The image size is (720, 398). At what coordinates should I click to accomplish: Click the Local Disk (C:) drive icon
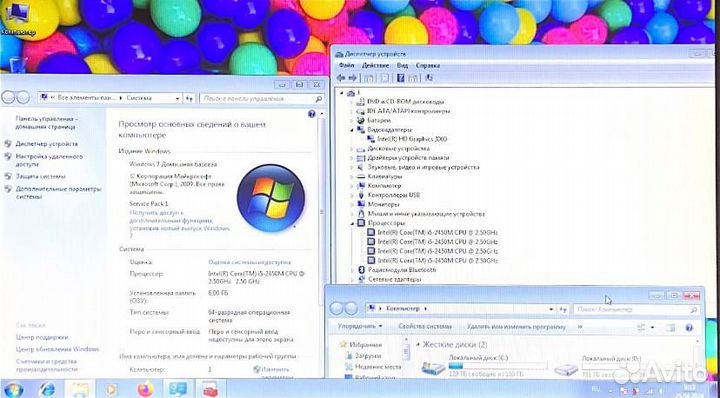pyautogui.click(x=433, y=367)
